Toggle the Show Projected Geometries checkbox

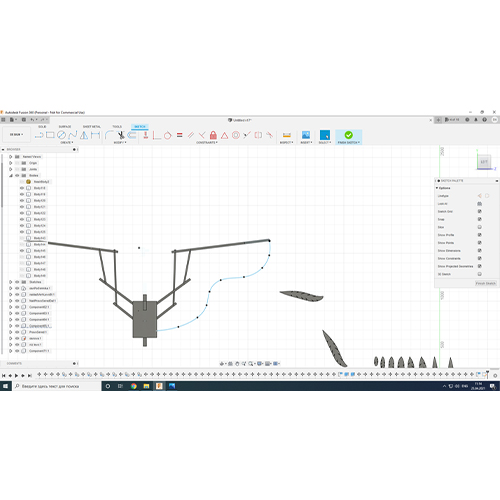tap(480, 266)
